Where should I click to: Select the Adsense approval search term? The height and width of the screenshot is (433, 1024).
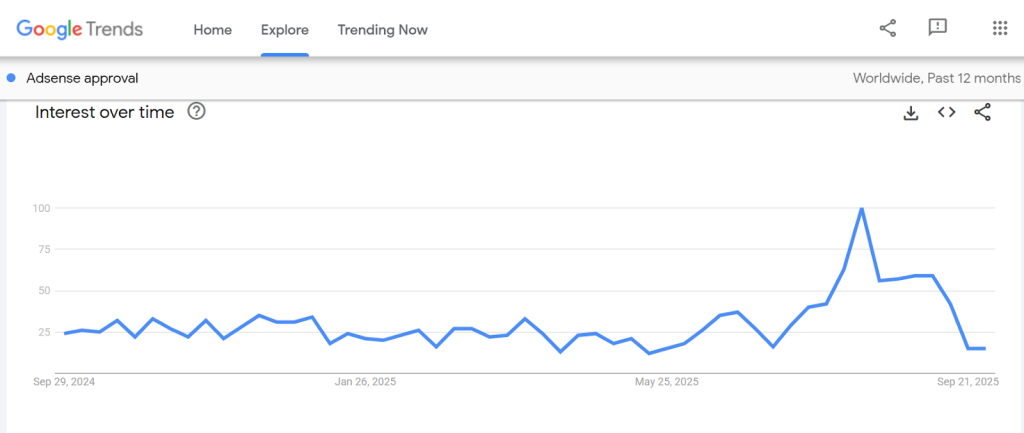[x=82, y=78]
